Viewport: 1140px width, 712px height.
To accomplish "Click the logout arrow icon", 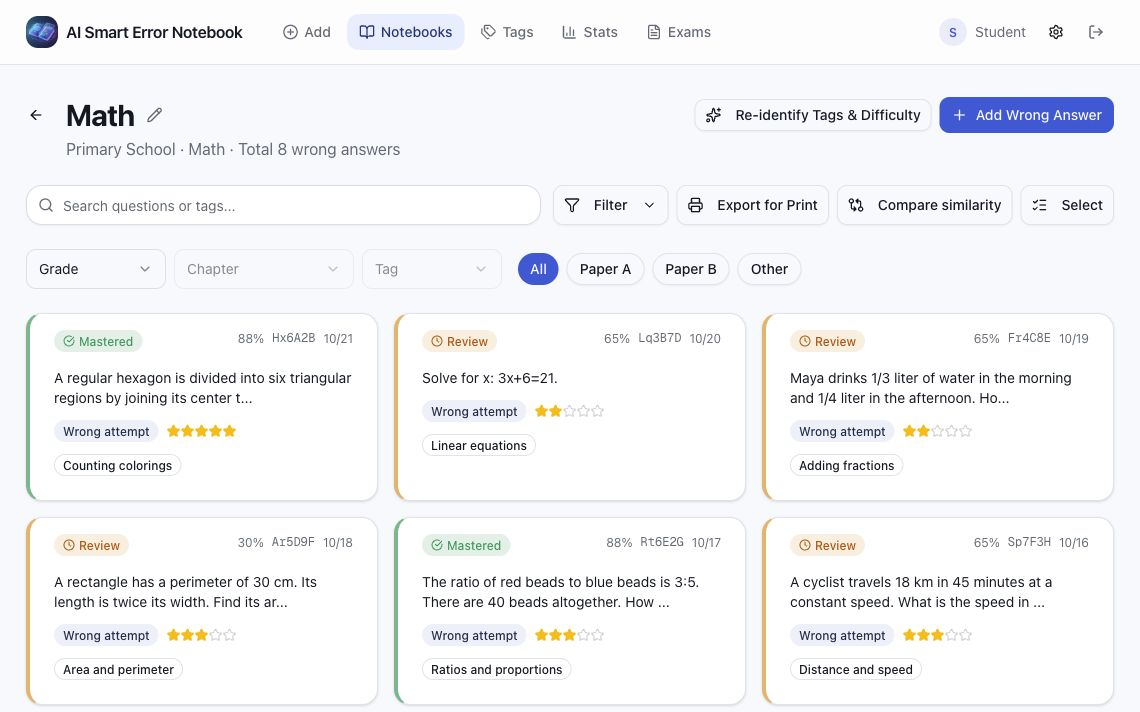I will pos(1096,32).
